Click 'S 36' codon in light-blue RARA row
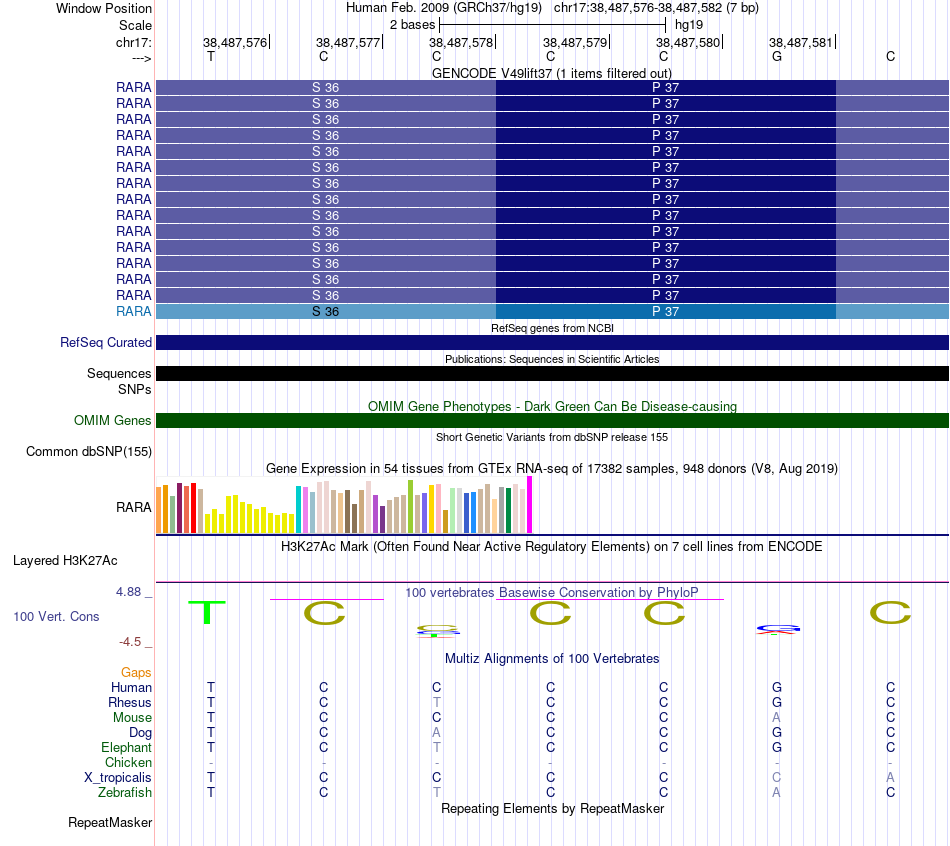This screenshot has width=950, height=846. 325,311
